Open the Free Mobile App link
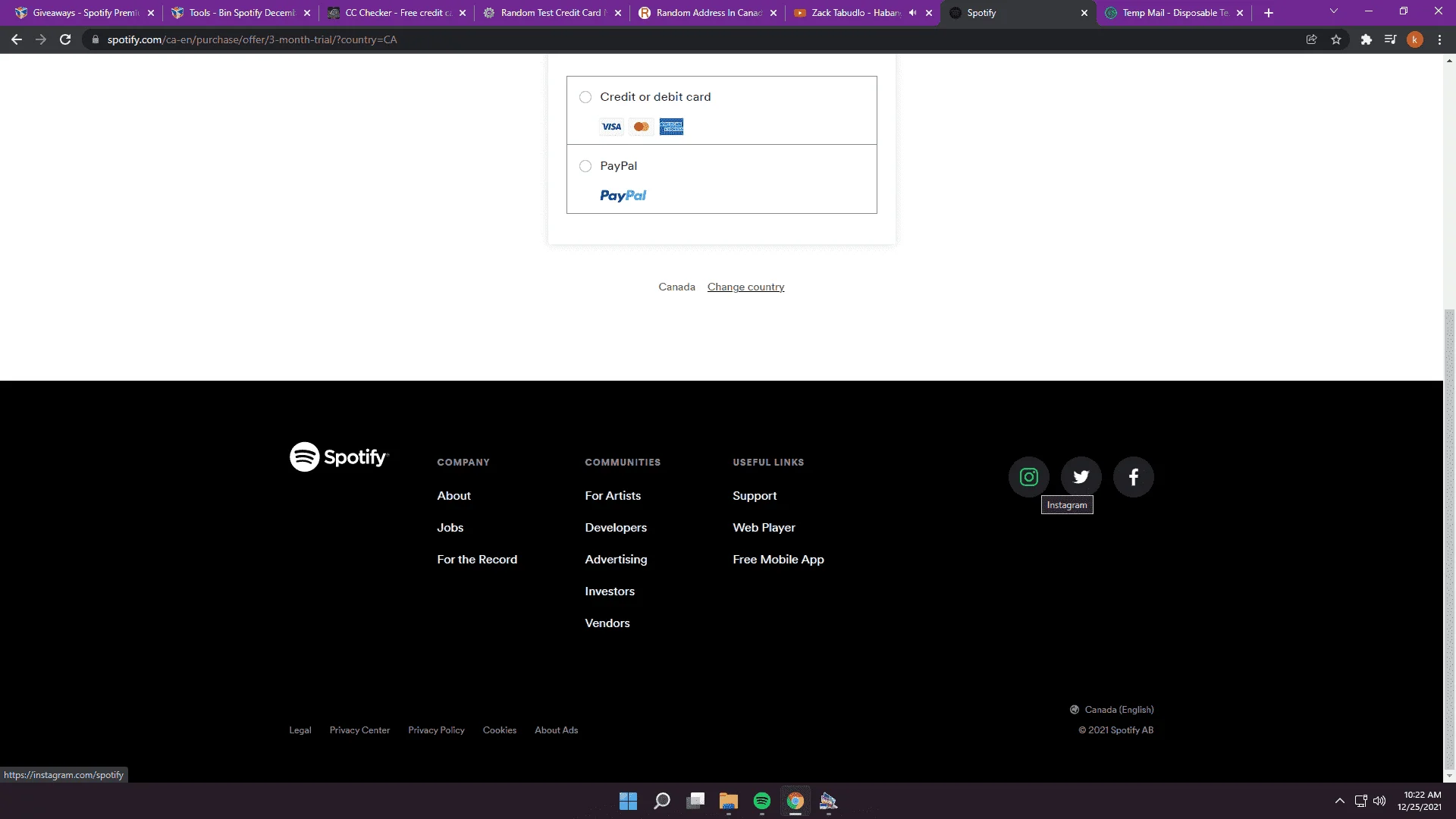The width and height of the screenshot is (1456, 819). coord(778,560)
